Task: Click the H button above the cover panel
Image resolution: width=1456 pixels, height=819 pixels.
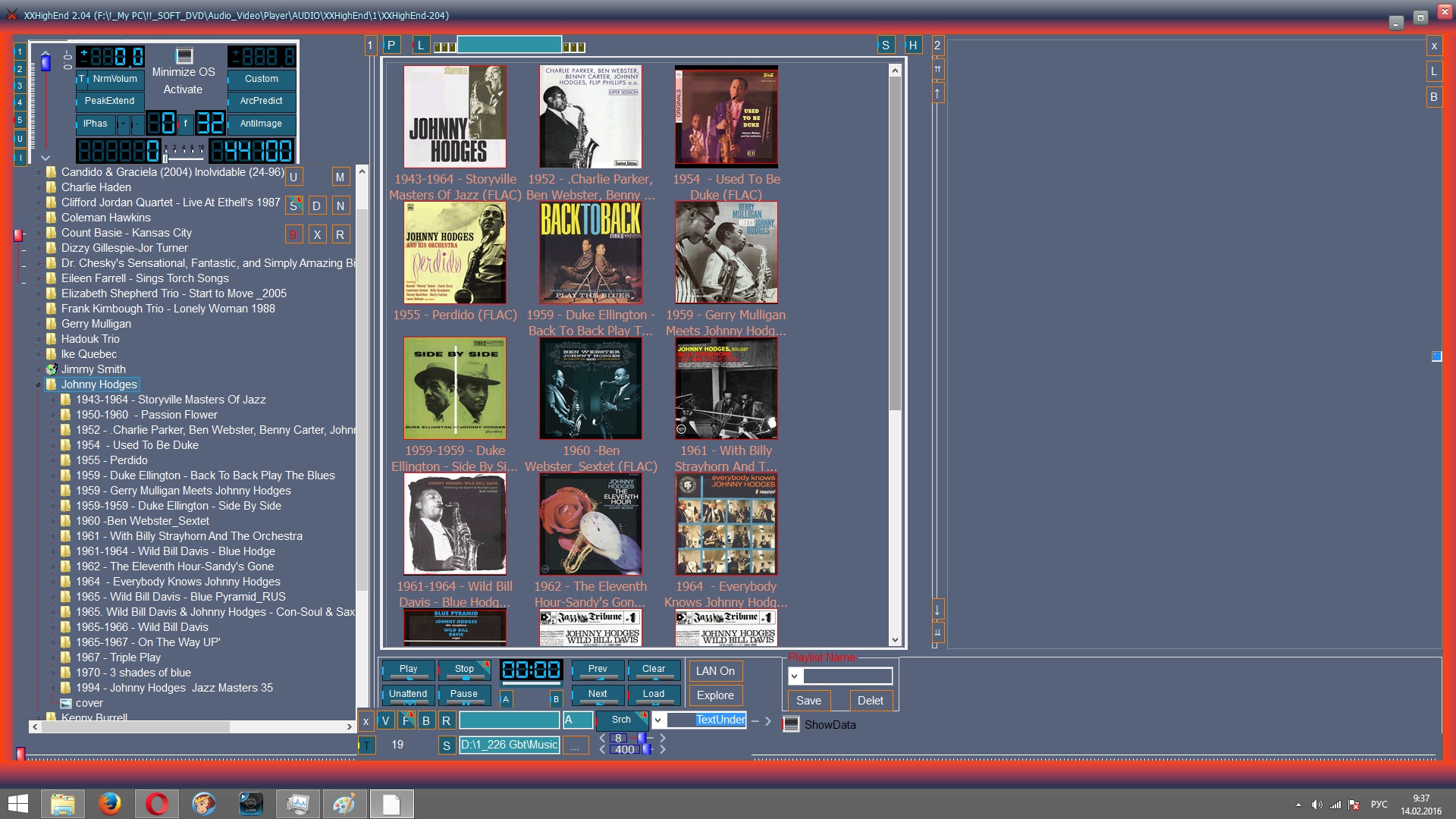Action: tap(913, 45)
